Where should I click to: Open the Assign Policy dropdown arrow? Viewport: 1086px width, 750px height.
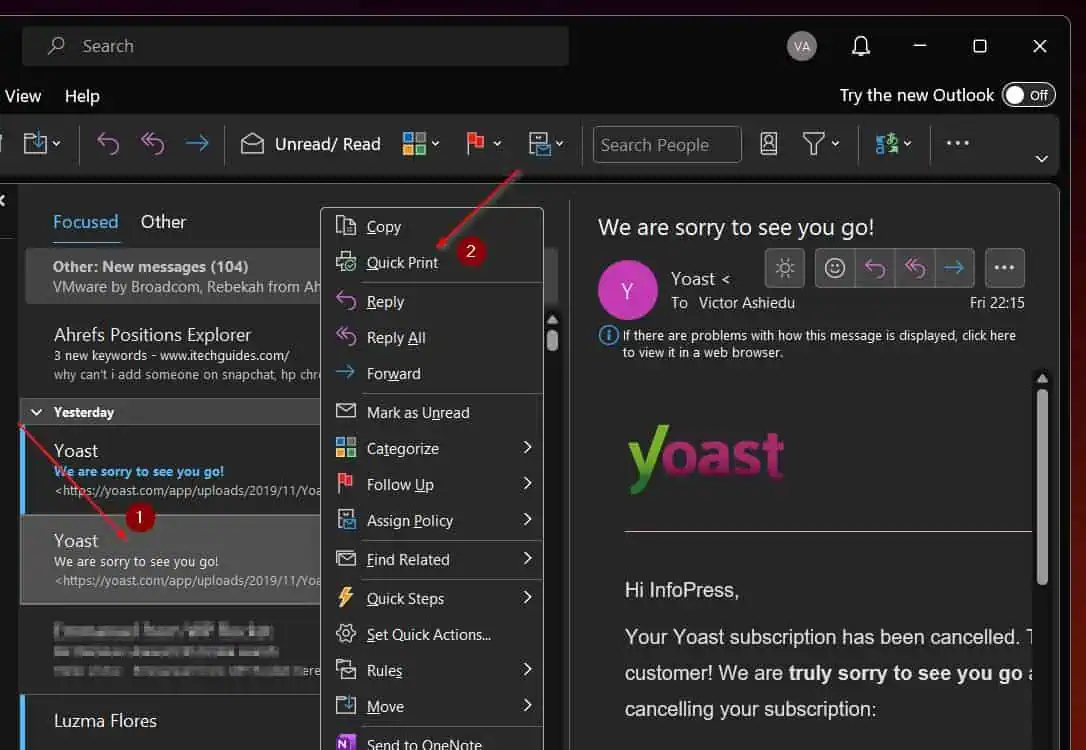[x=559, y=144]
